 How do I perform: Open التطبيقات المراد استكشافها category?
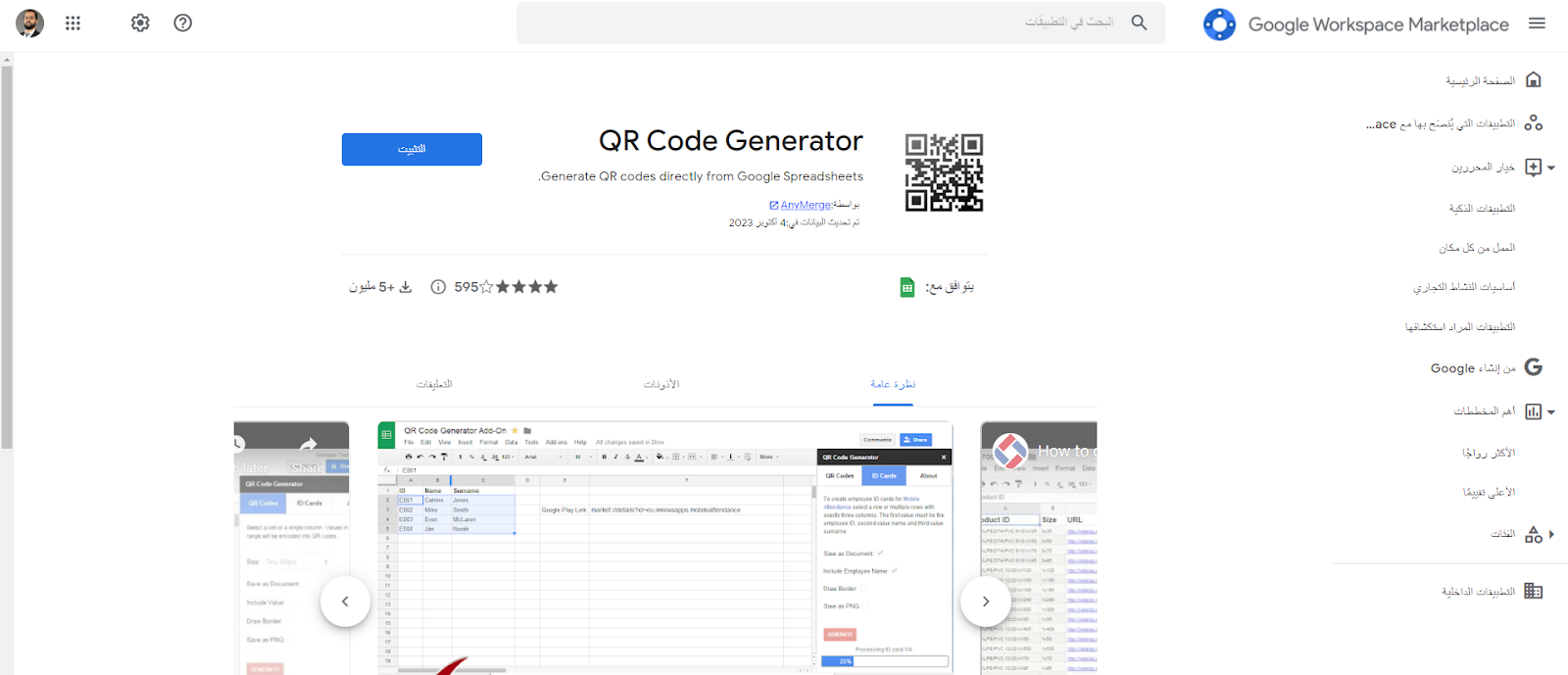tap(1460, 326)
